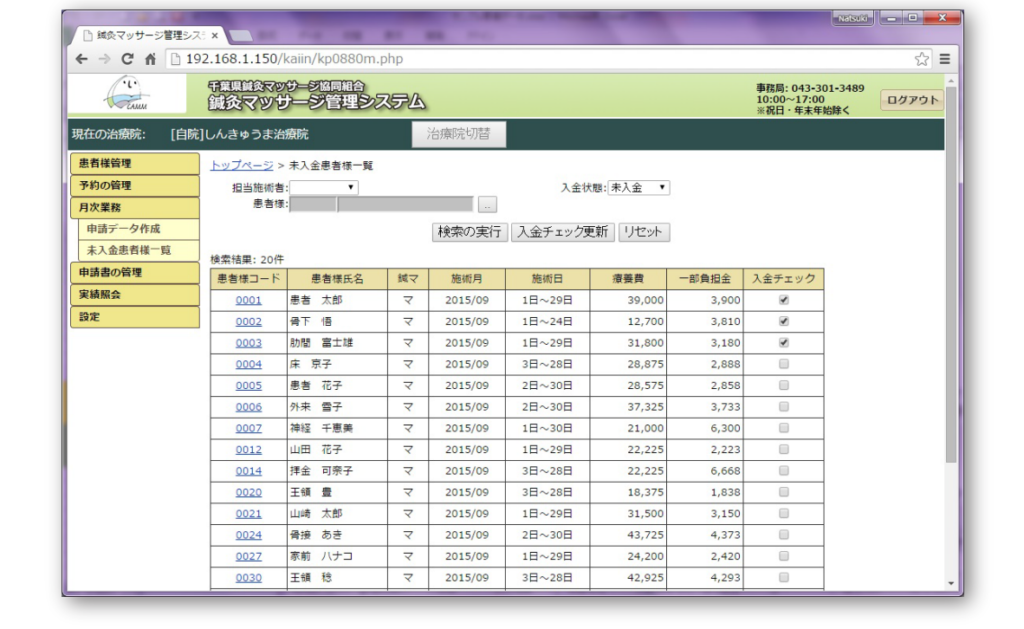Open patient code 0001 link
This screenshot has height=629, width=1024.
[x=249, y=300]
